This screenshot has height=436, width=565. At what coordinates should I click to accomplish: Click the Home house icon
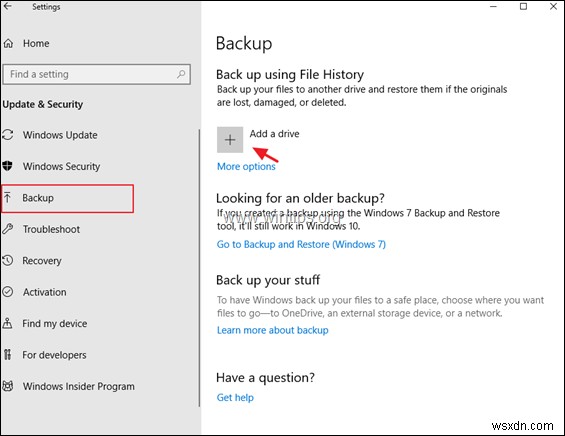(x=8, y=44)
